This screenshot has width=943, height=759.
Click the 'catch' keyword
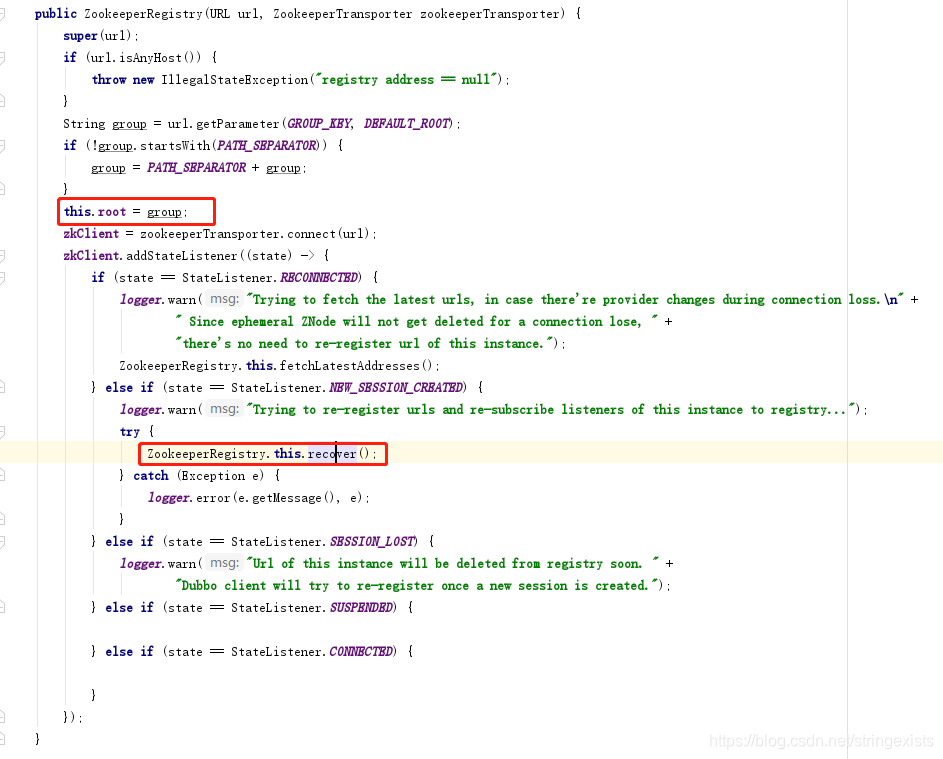151,476
